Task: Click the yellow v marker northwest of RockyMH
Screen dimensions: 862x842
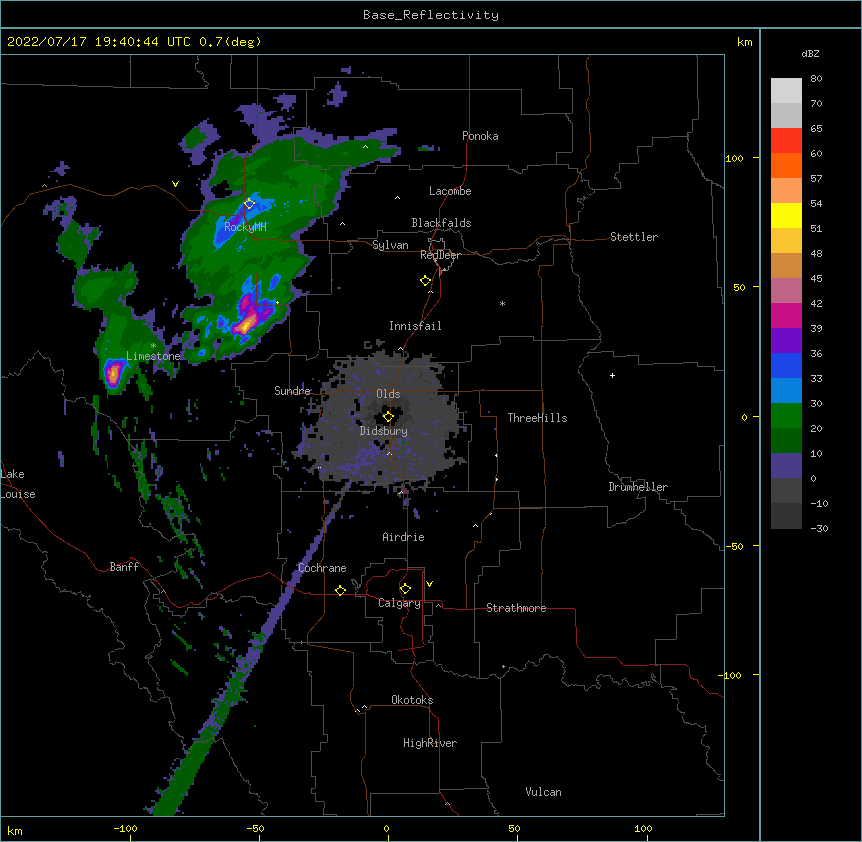Action: click(175, 184)
